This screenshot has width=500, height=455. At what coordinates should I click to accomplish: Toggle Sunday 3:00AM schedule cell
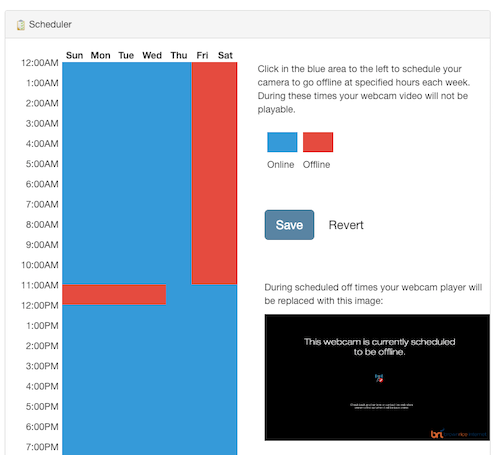(x=75, y=133)
